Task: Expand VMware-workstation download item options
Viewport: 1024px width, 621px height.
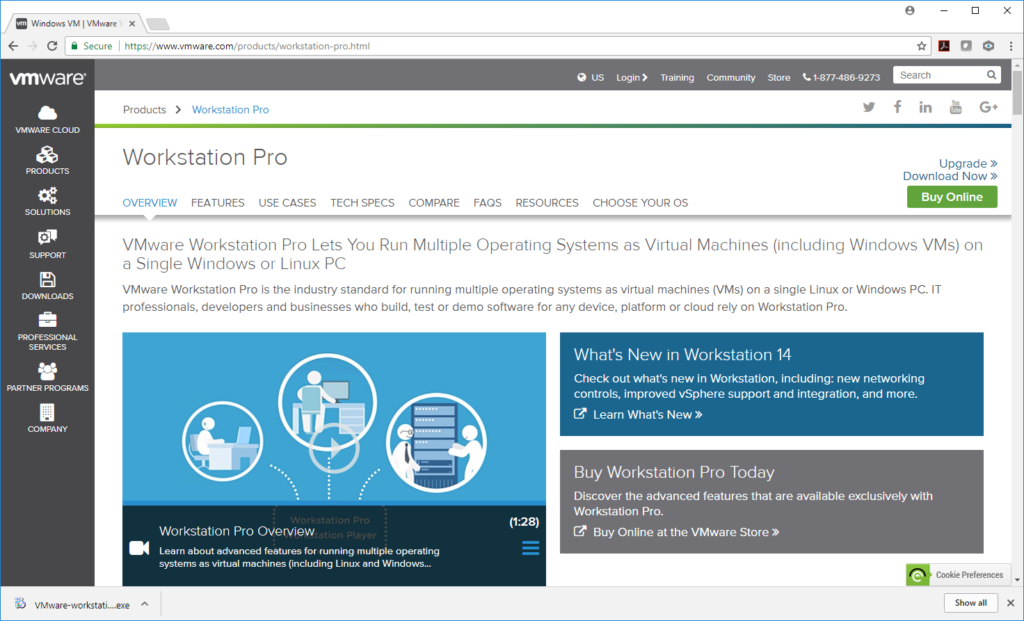Action: click(145, 604)
